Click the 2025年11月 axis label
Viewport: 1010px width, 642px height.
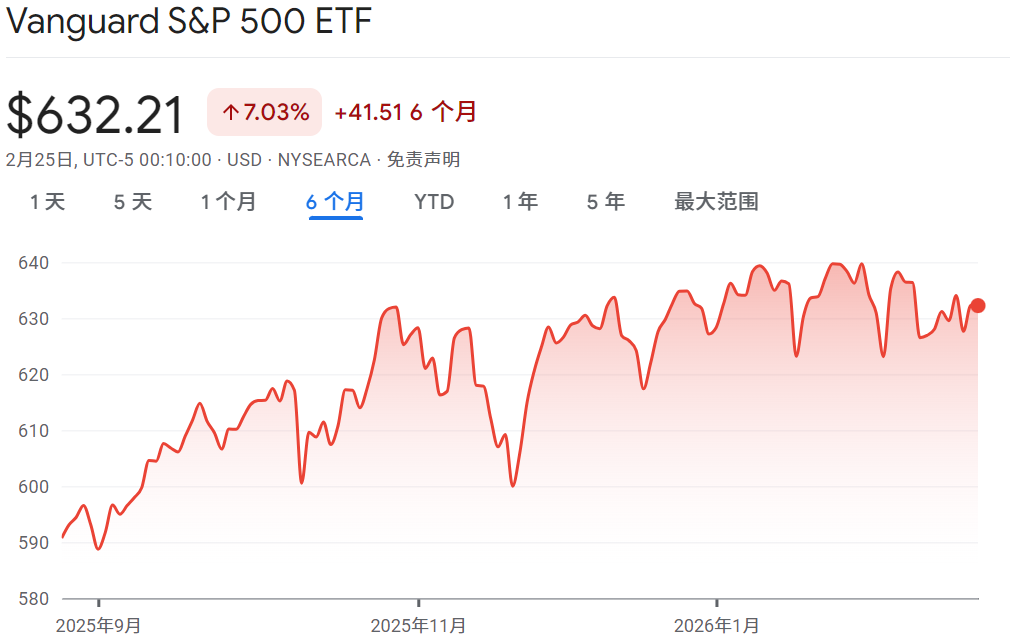click(x=416, y=626)
